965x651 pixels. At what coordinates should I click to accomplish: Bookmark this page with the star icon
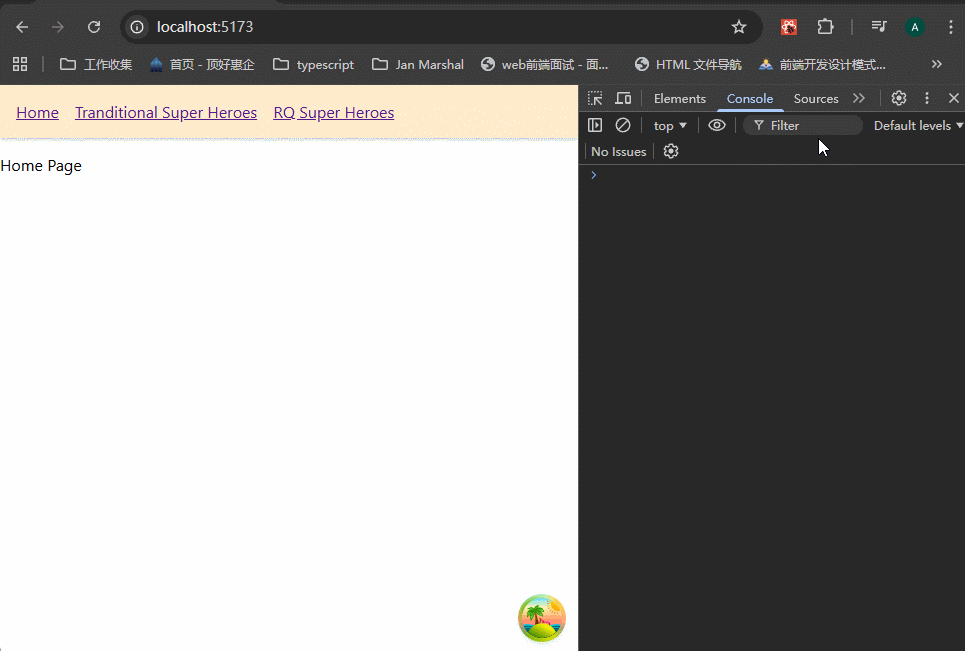pos(739,27)
